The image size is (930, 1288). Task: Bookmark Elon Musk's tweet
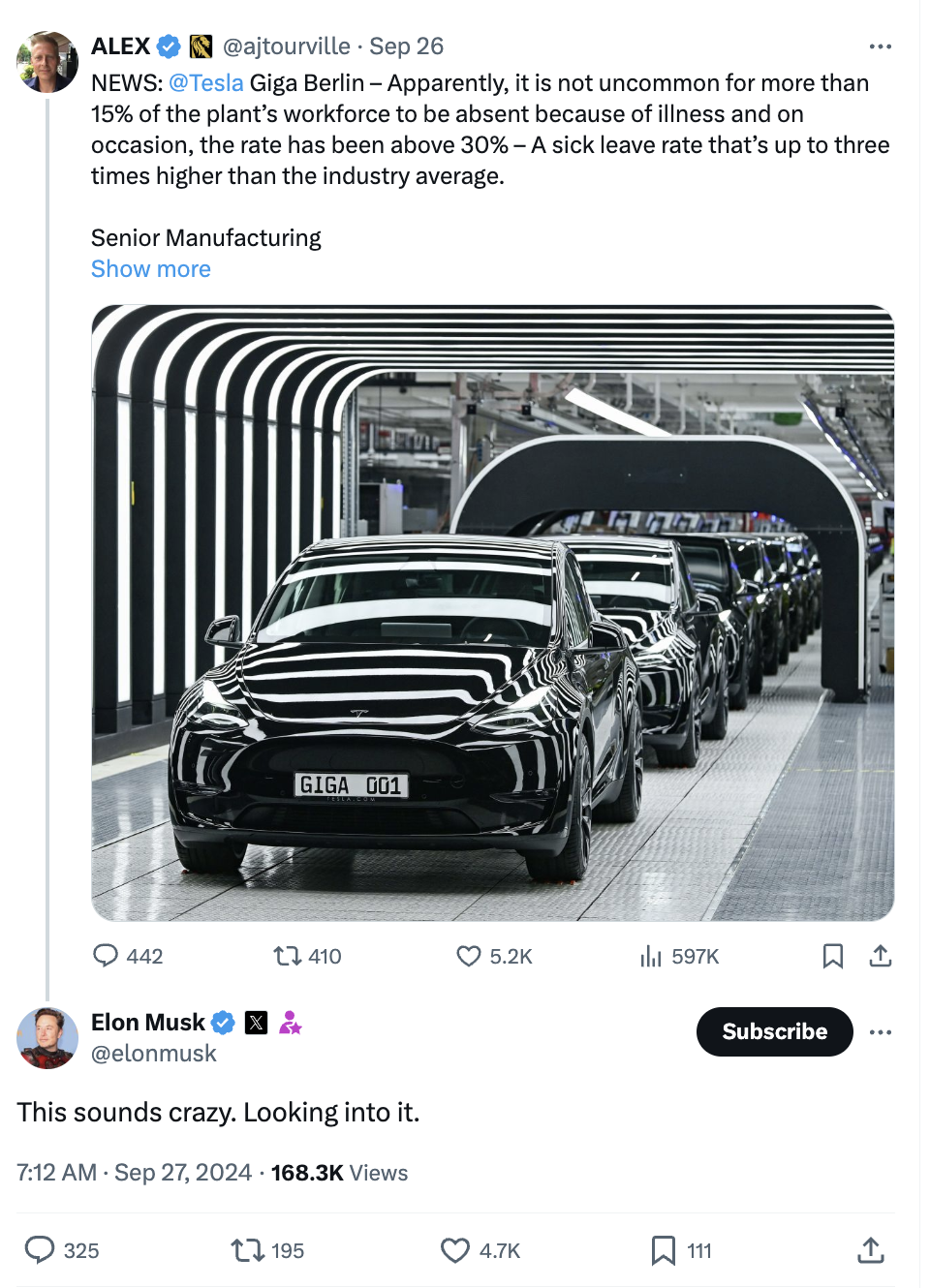(x=664, y=1250)
